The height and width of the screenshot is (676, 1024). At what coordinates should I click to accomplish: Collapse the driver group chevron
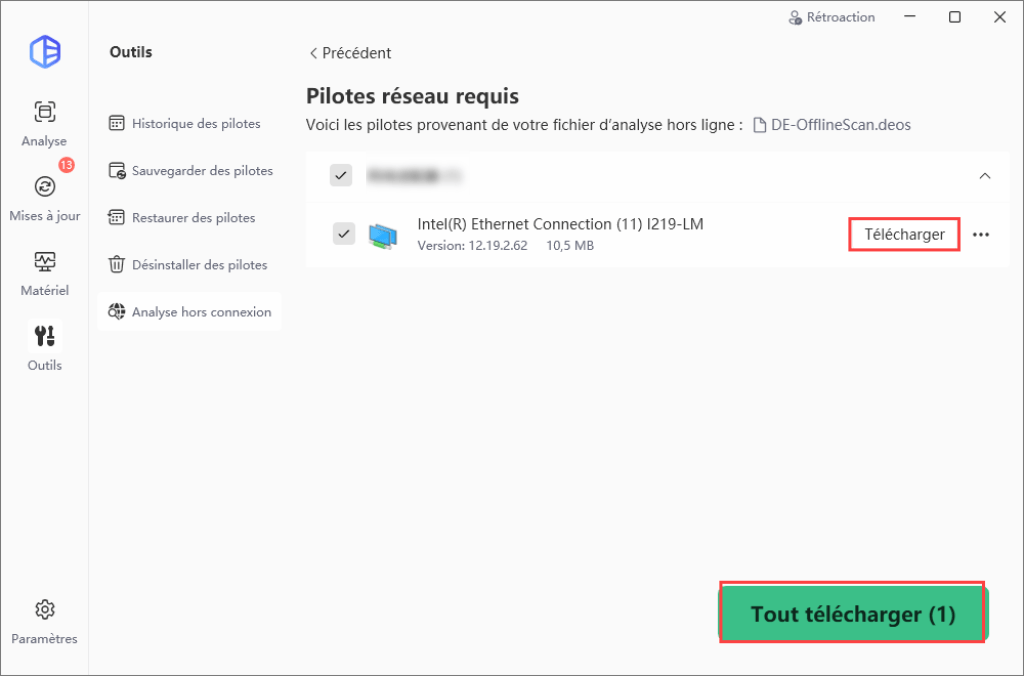coord(985,176)
